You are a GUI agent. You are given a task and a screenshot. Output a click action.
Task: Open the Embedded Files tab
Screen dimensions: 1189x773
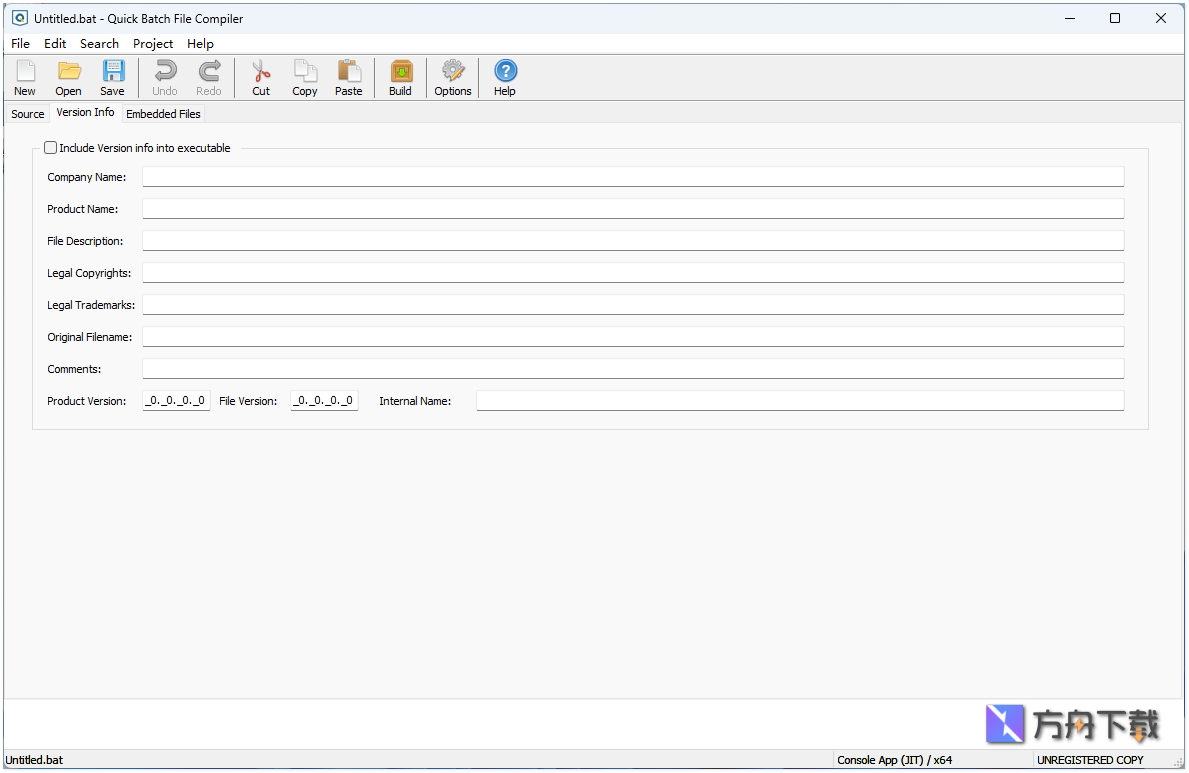click(x=163, y=113)
